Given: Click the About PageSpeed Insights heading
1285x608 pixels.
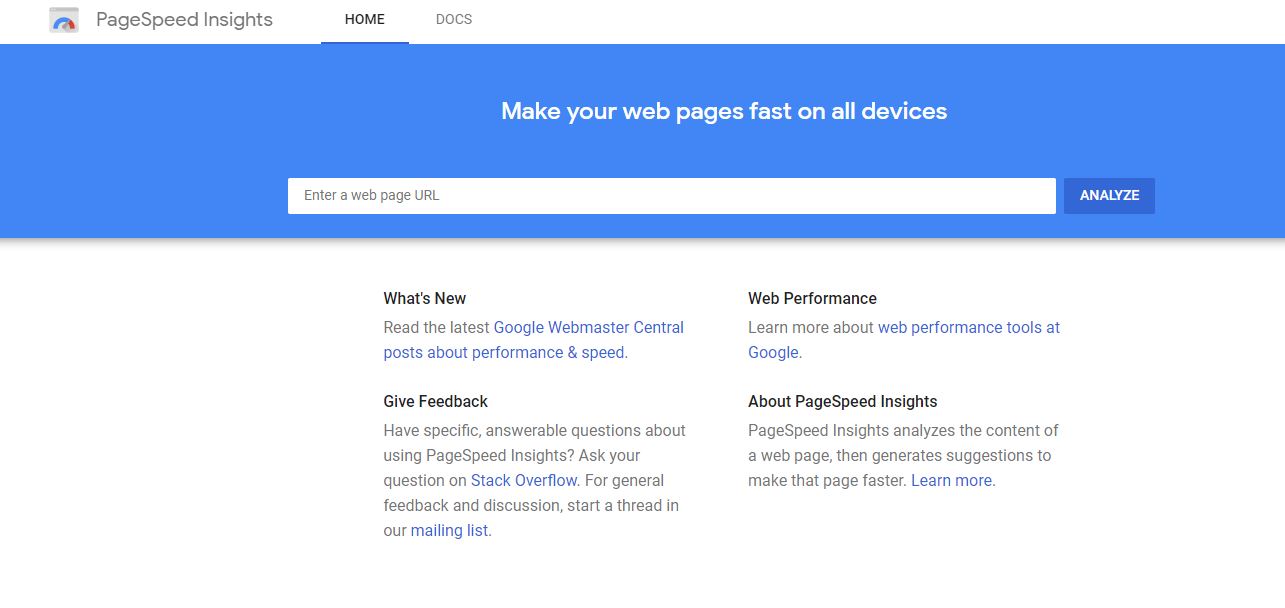Looking at the screenshot, I should click(843, 401).
